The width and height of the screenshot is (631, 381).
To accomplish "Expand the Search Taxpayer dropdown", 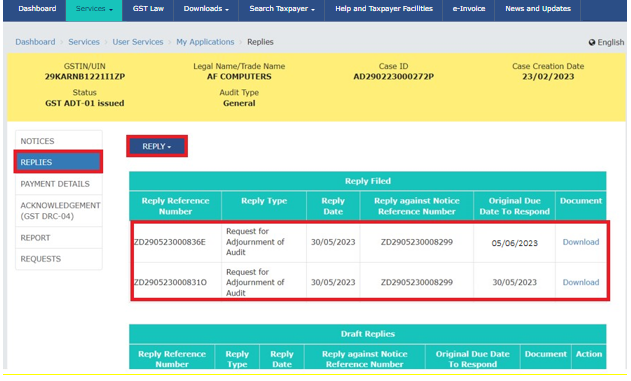I will (x=282, y=8).
